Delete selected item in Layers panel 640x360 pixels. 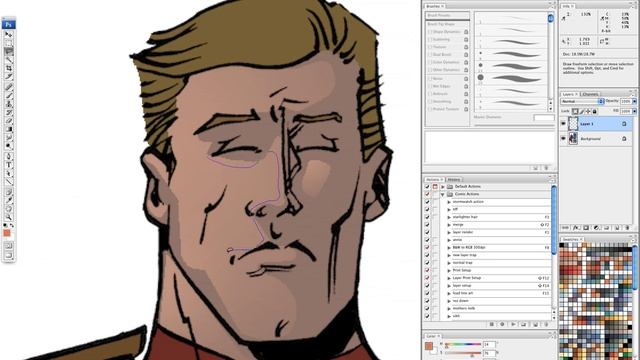627,228
